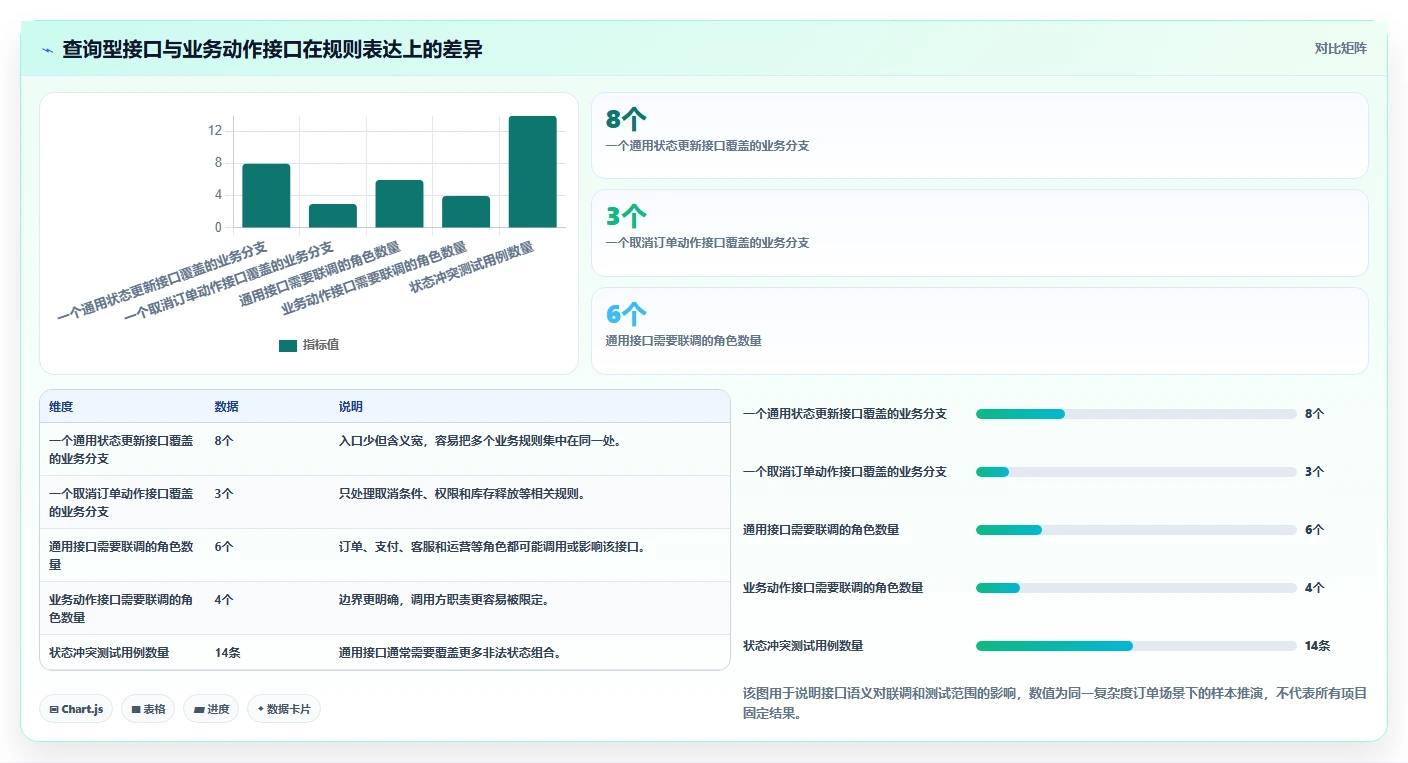This screenshot has height=763, width=1408.
Task: Click the tallest bar for 状态冲突测试用例数量
Action: point(532,172)
